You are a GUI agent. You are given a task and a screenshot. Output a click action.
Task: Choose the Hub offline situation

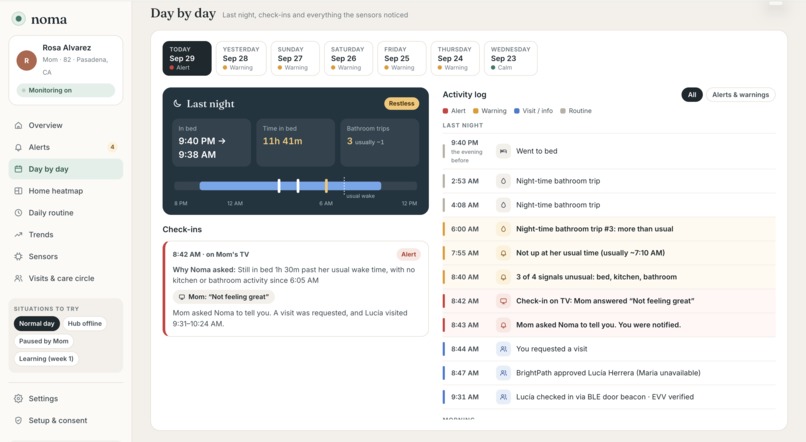(x=85, y=324)
